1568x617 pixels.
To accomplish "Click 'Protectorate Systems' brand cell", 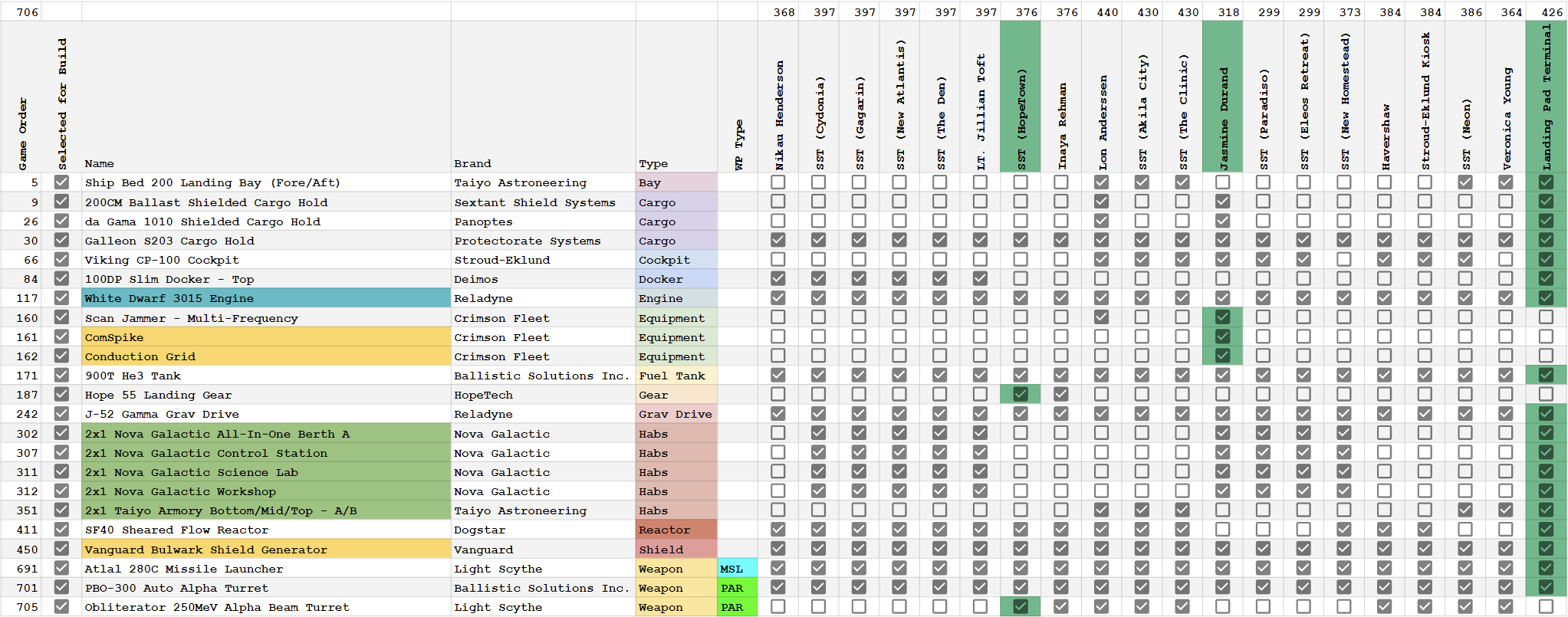I will [x=544, y=240].
